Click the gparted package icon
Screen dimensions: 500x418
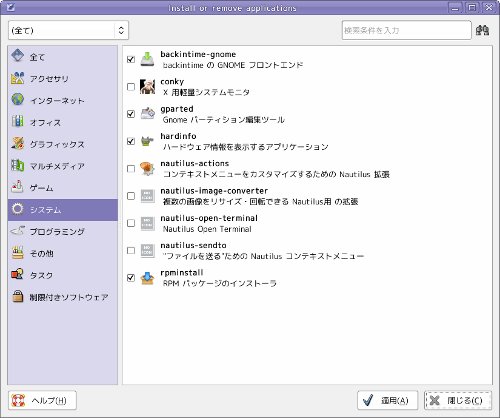(147, 114)
